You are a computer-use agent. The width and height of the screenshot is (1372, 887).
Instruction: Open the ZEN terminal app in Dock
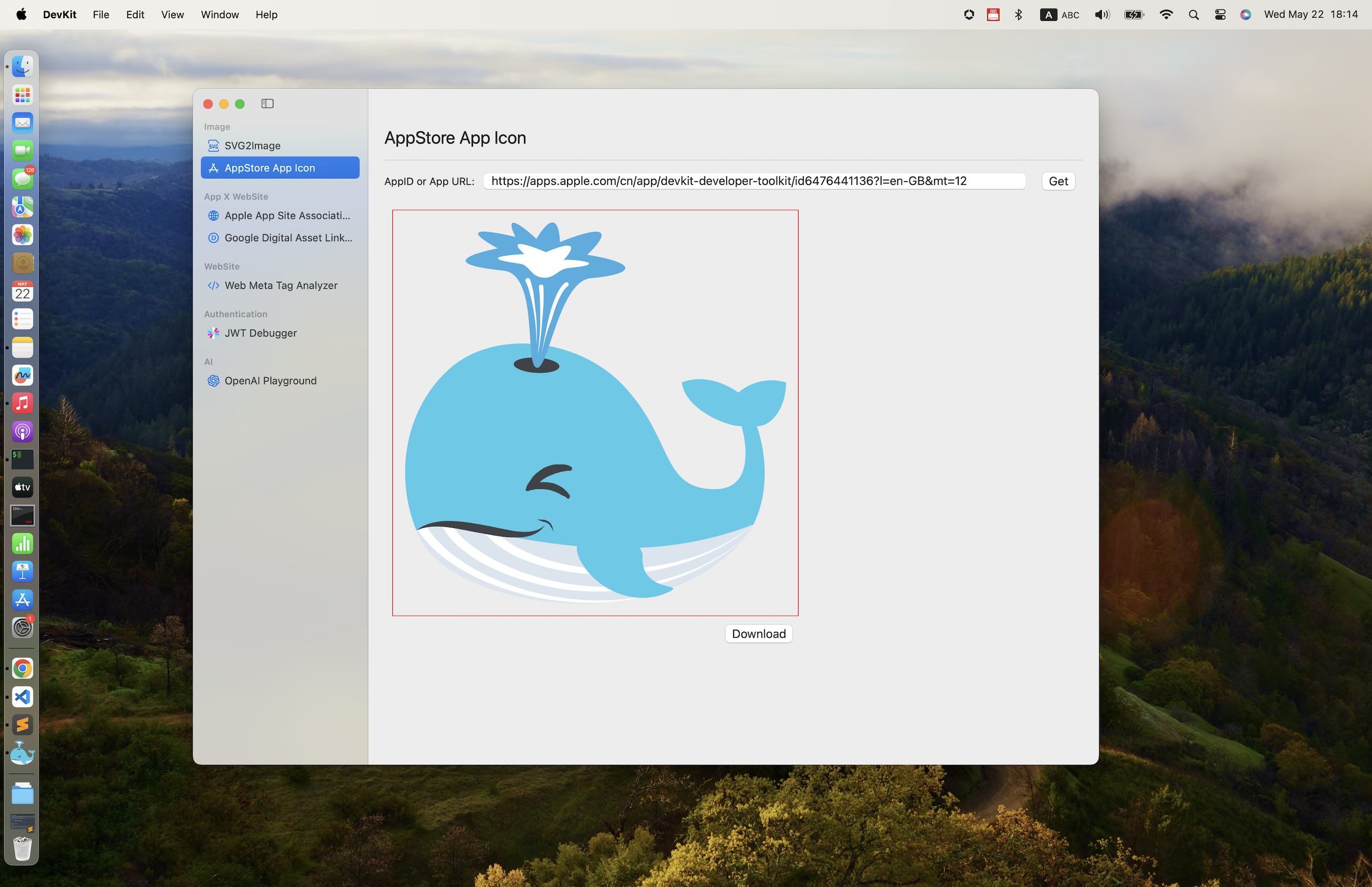click(23, 516)
